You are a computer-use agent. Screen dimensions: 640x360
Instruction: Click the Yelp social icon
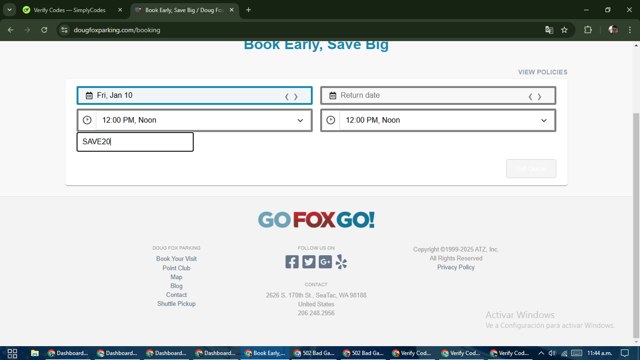341,262
